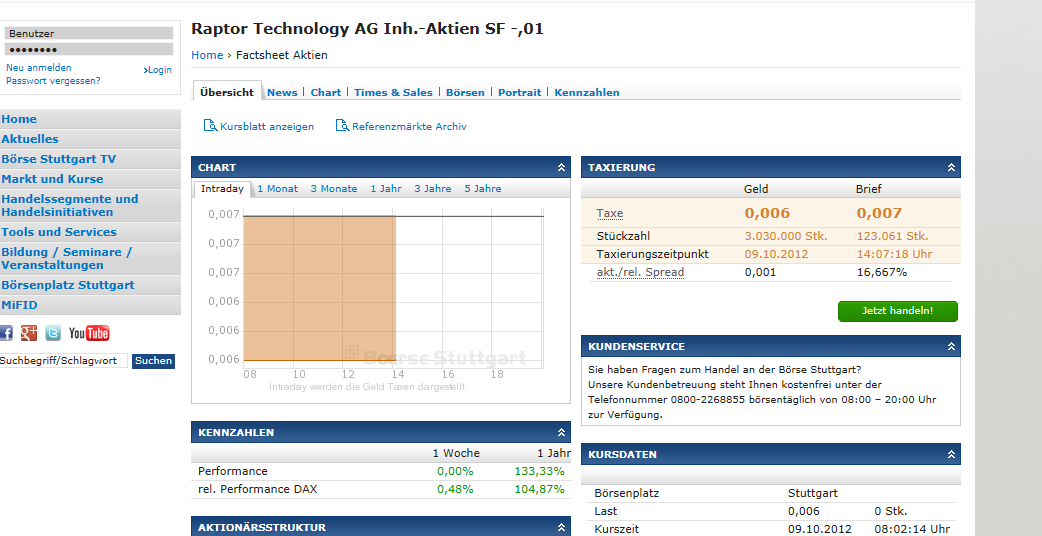Switch to the News tab
The height and width of the screenshot is (536, 1042).
click(282, 92)
